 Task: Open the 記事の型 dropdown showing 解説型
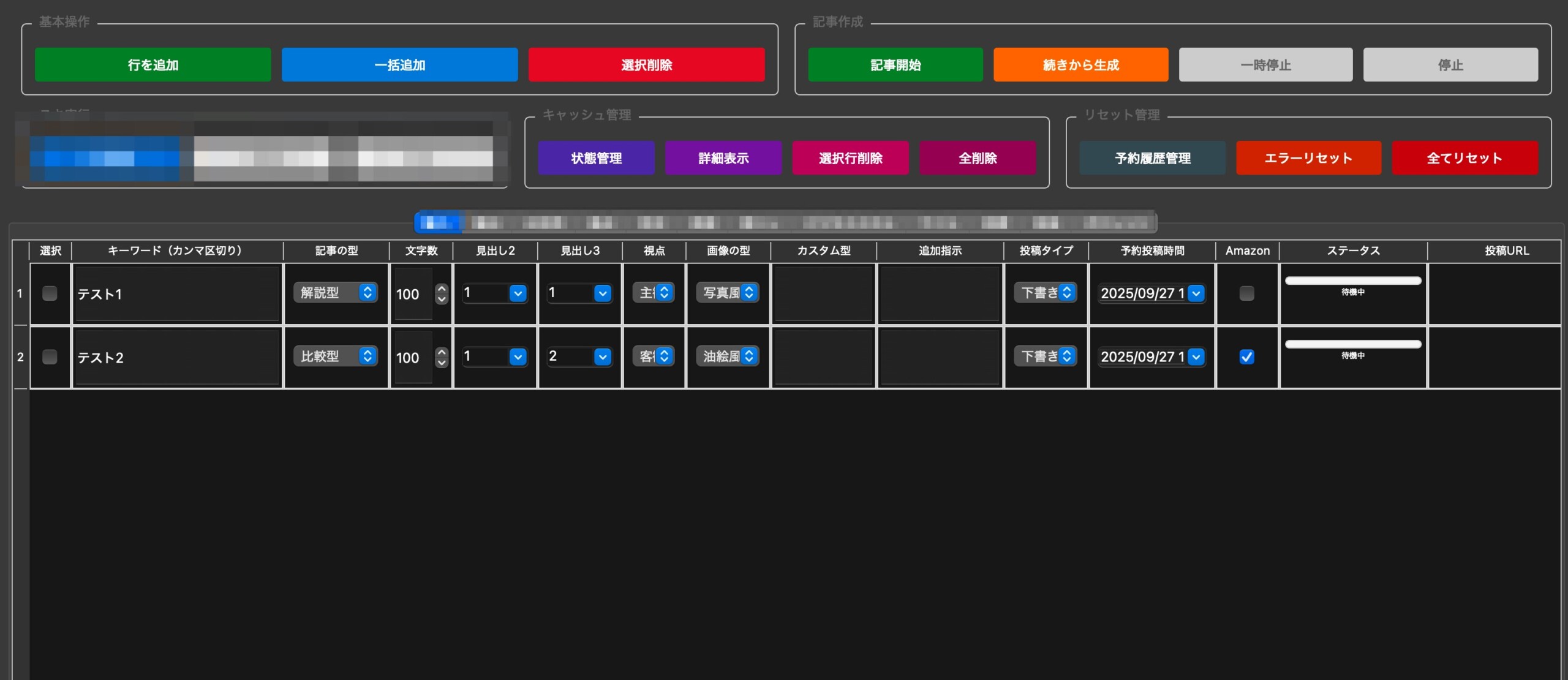tap(336, 293)
